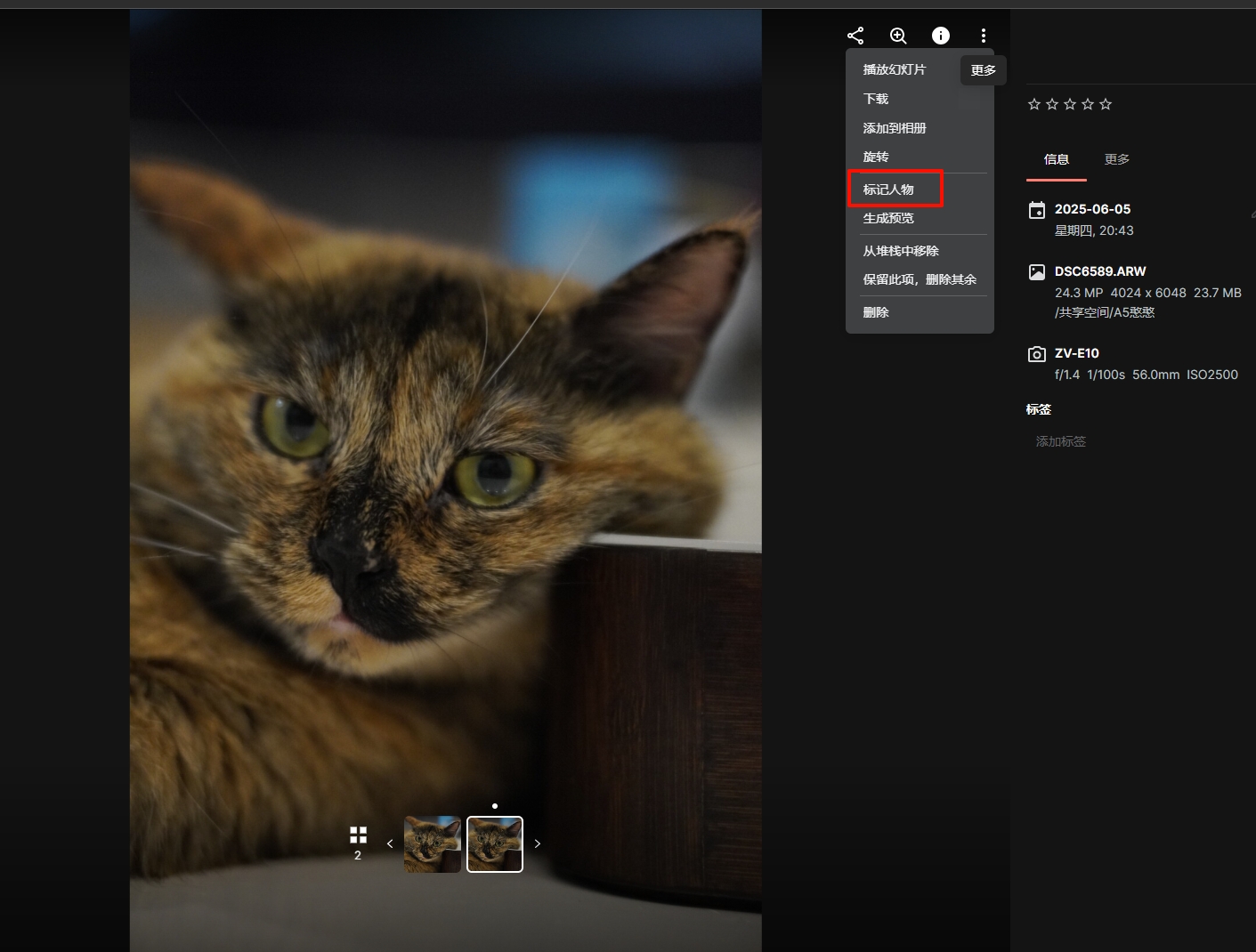Choose 下载 from the menu
The image size is (1256, 952).
[x=876, y=99]
